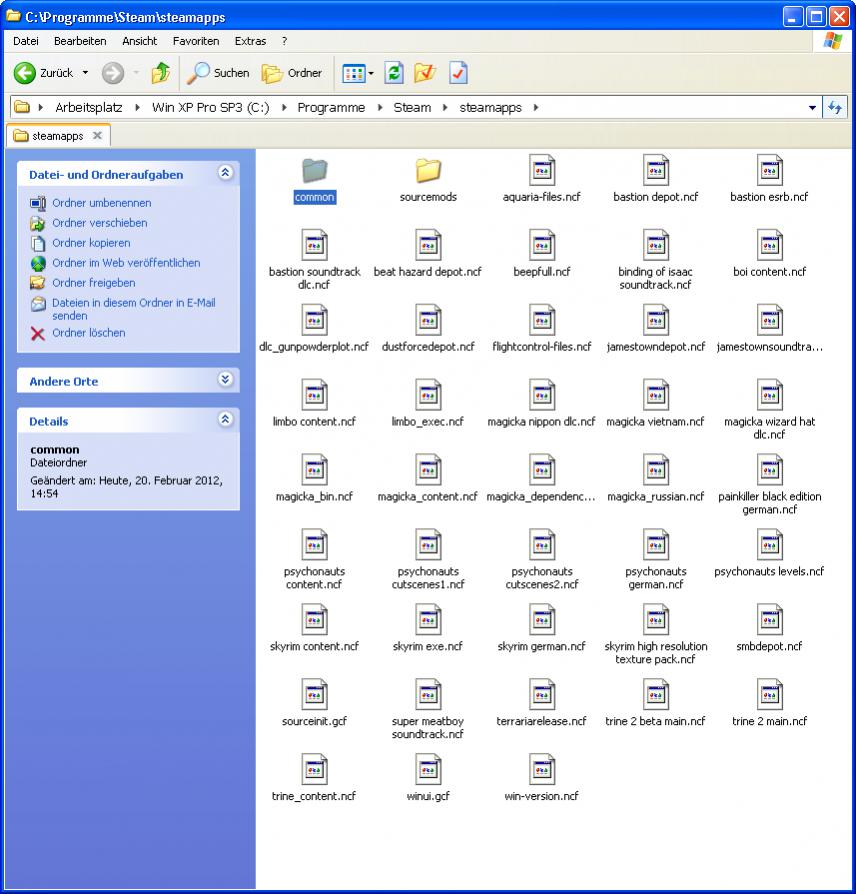This screenshot has width=856, height=894.
Task: Click the greyed forward navigation arrow
Action: 113,73
